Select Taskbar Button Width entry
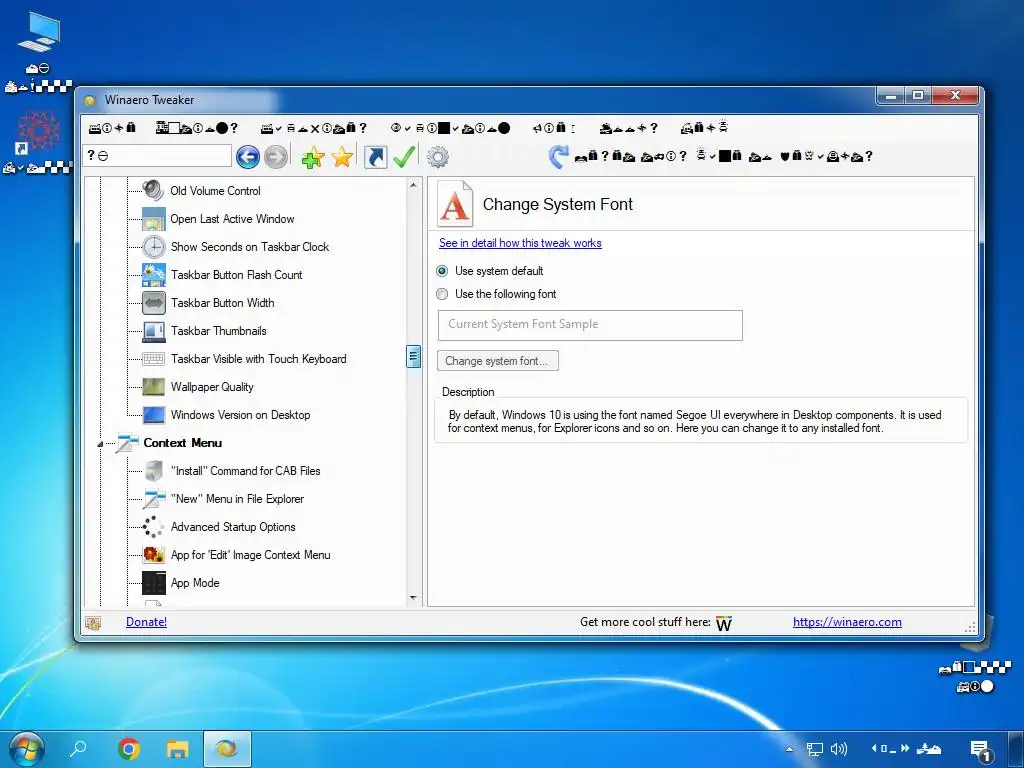Viewport: 1024px width, 768px height. coord(223,303)
